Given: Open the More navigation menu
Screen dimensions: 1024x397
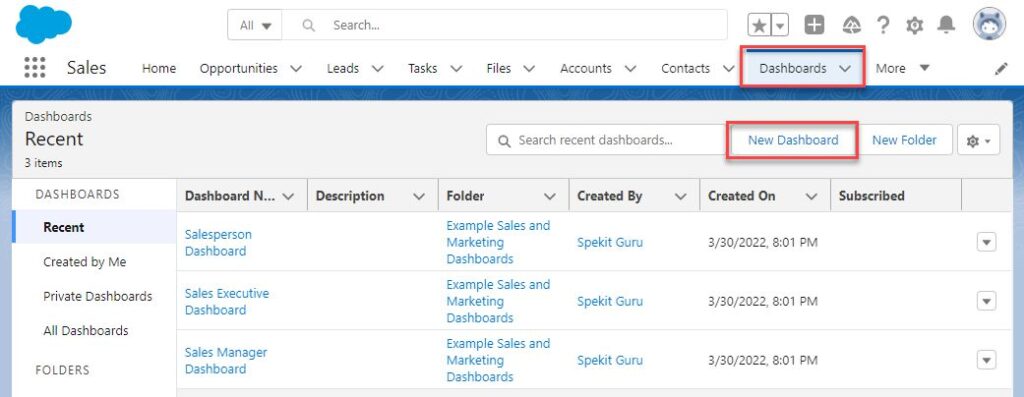Looking at the screenshot, I should click(903, 69).
